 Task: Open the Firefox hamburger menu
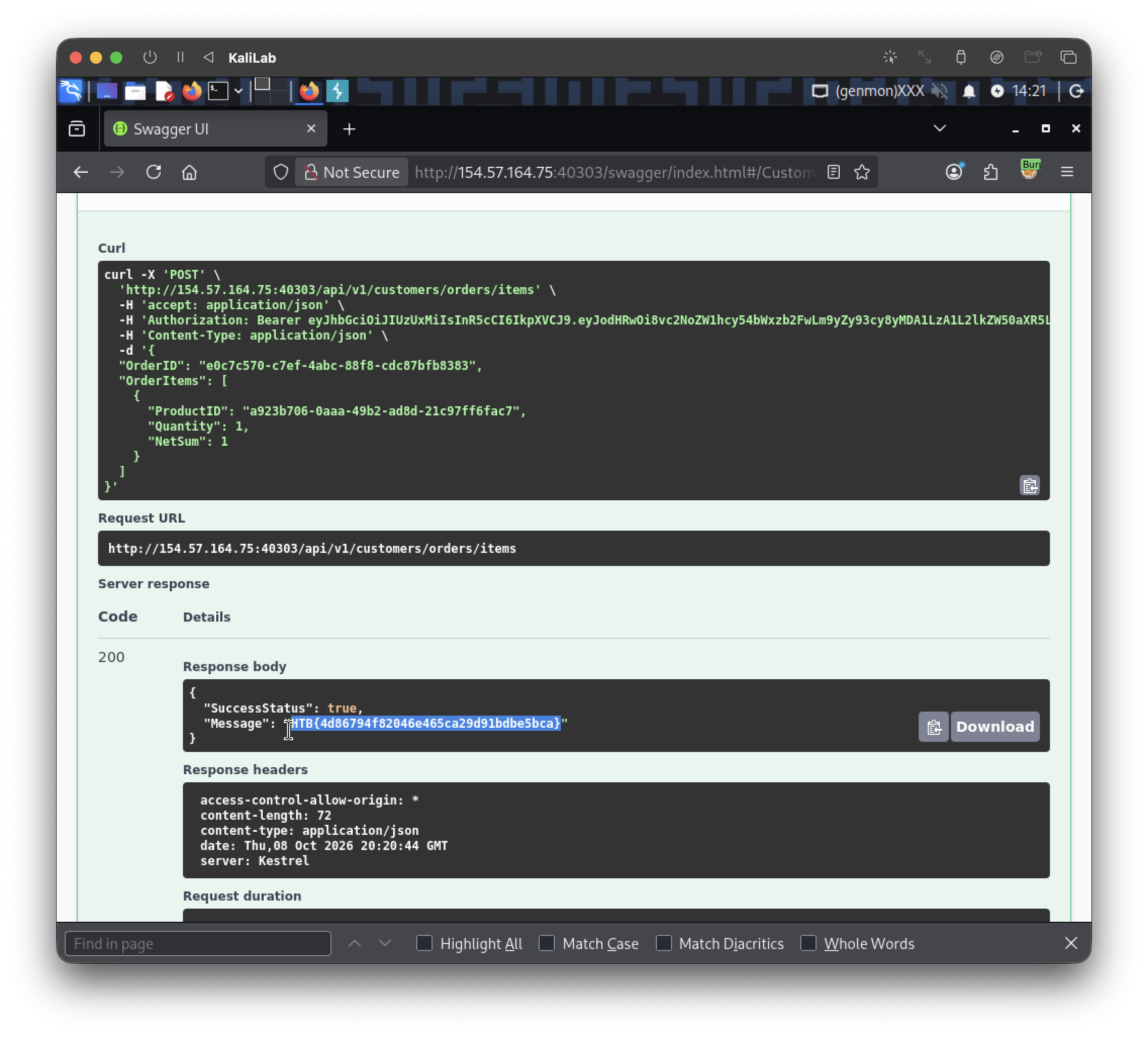pos(1067,171)
